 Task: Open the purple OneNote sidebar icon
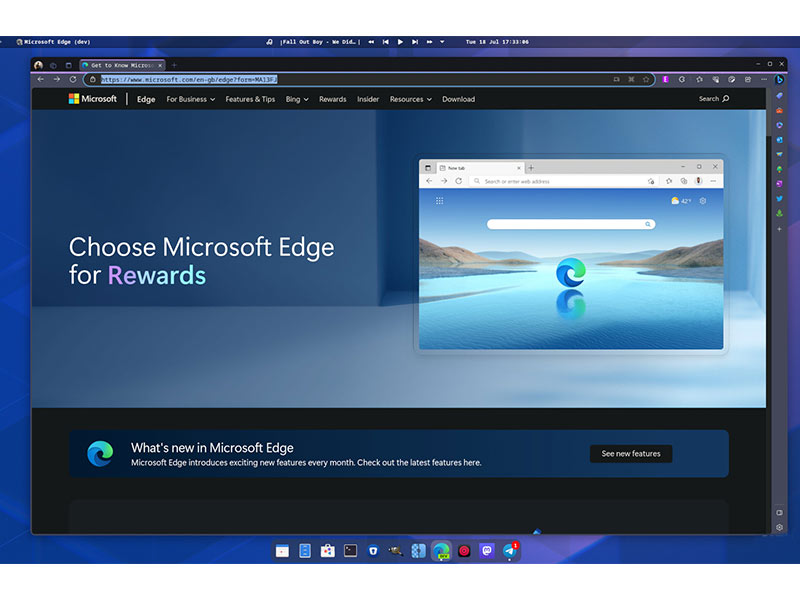(x=779, y=184)
